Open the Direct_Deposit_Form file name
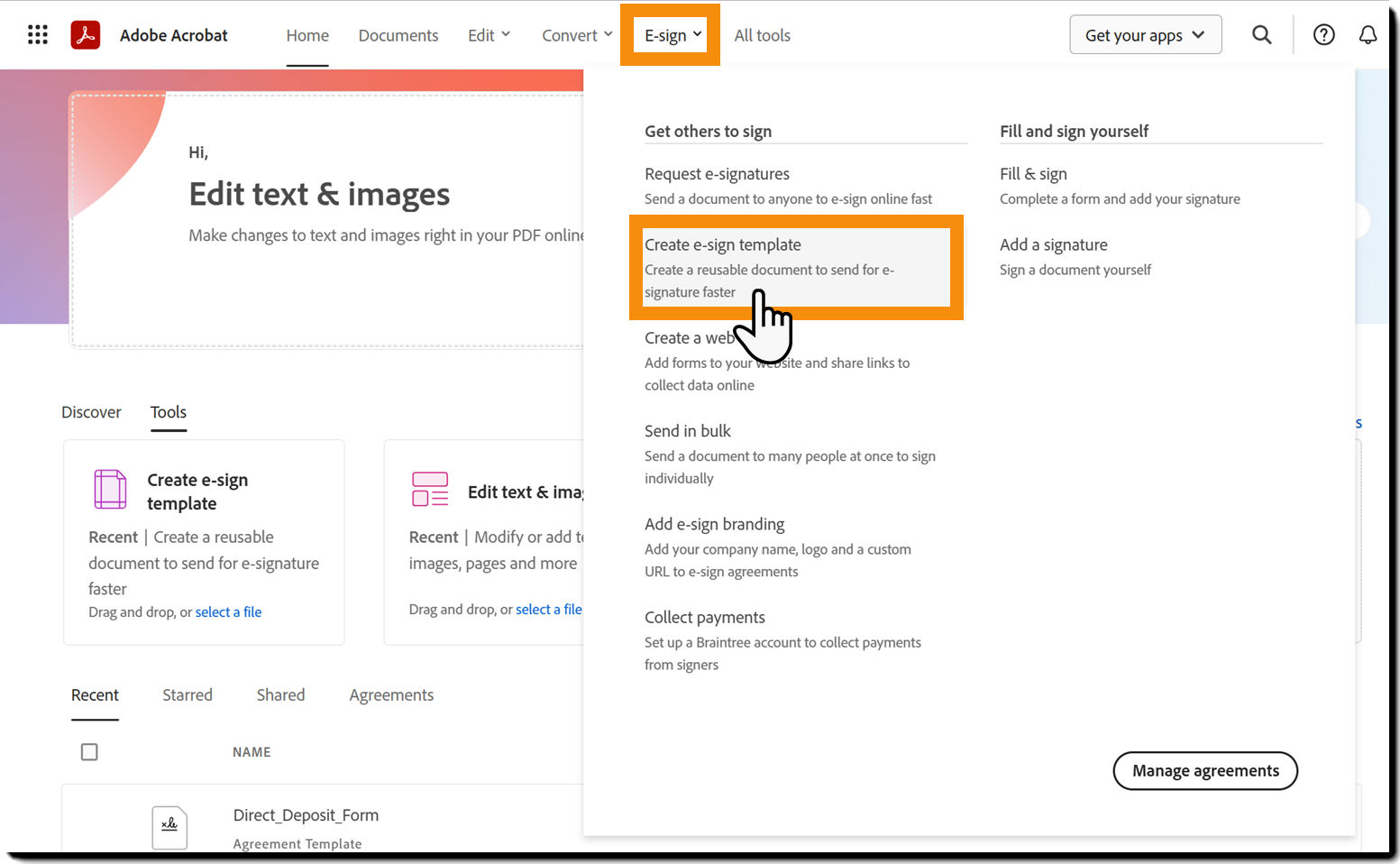This screenshot has width=1400, height=864. point(306,815)
